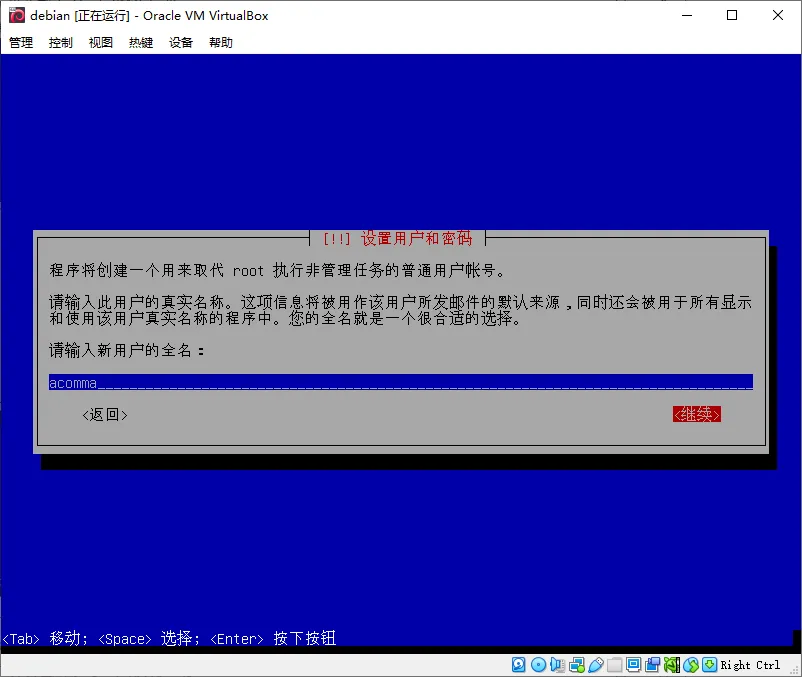Click the full name input field containing acomma
Viewport: 802px width, 677px height.
(x=400, y=382)
